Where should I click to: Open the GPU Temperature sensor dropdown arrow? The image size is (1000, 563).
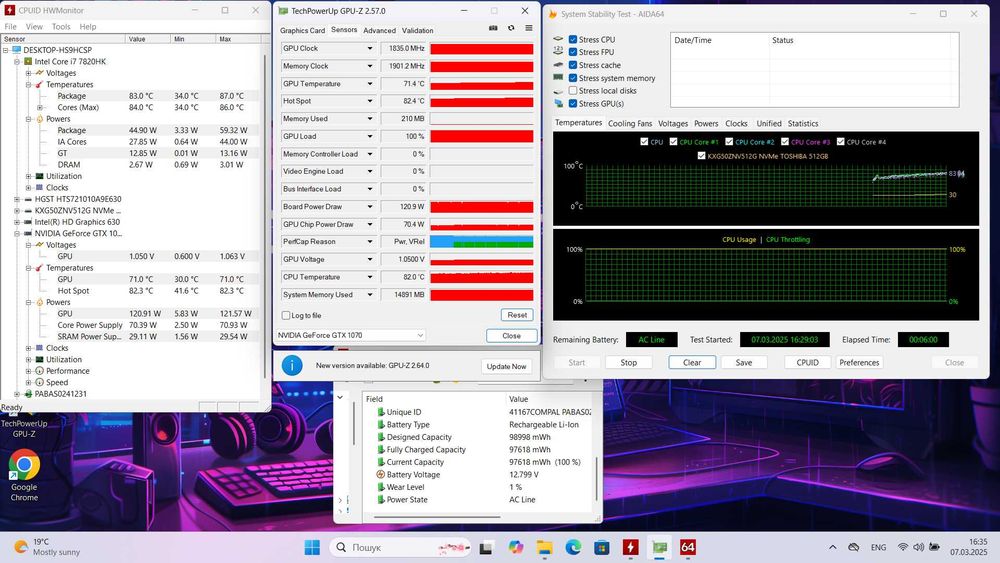tap(371, 84)
